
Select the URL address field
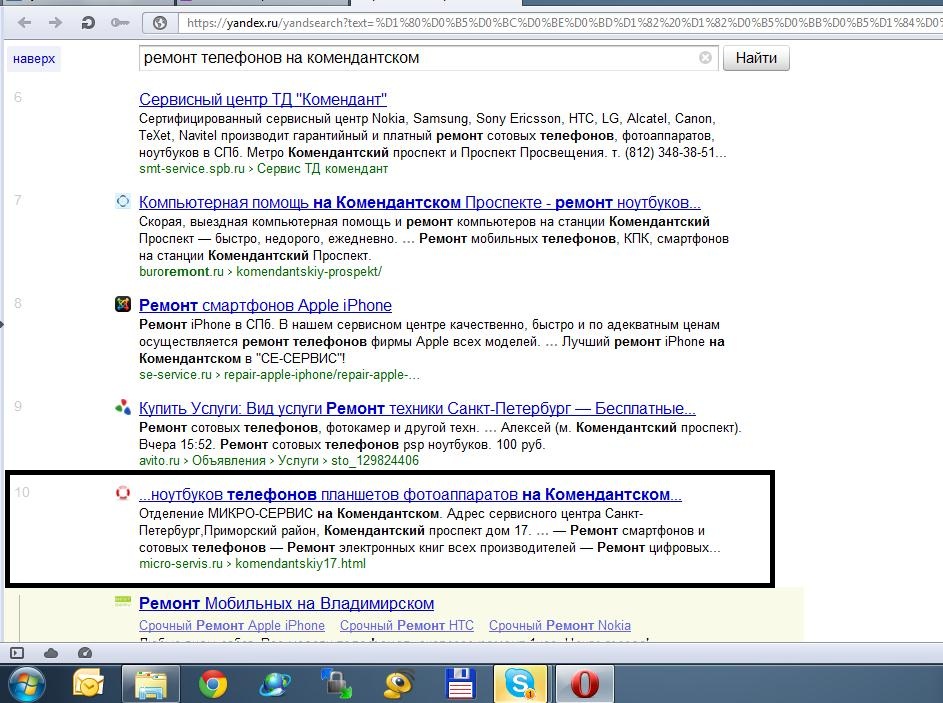click(559, 23)
